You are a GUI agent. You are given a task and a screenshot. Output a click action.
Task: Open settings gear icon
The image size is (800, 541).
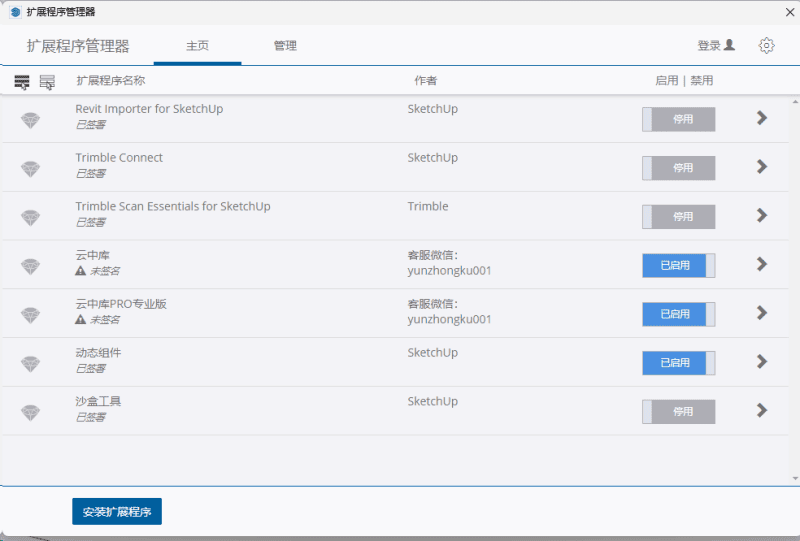[766, 45]
